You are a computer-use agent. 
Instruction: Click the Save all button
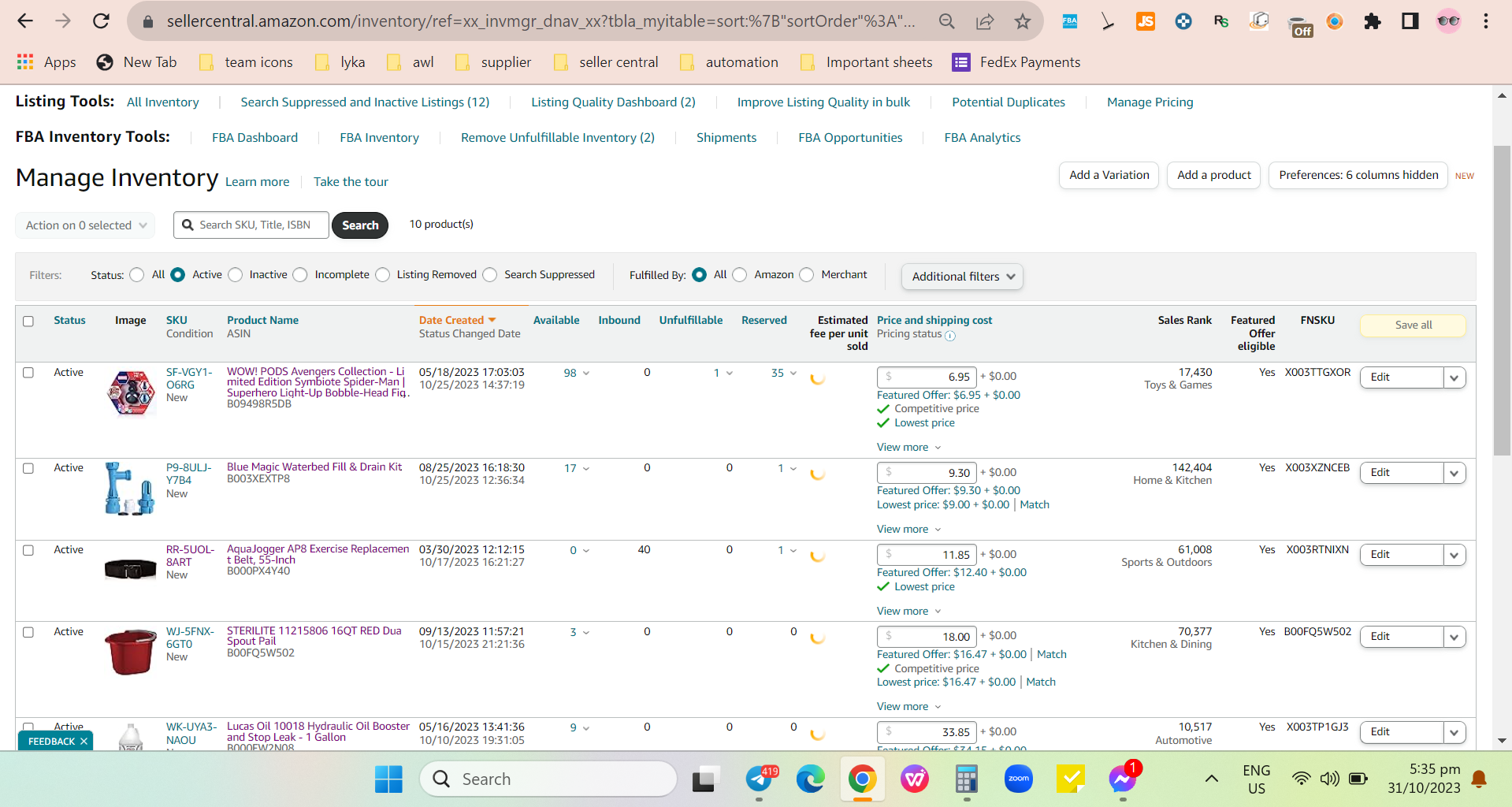(x=1413, y=325)
